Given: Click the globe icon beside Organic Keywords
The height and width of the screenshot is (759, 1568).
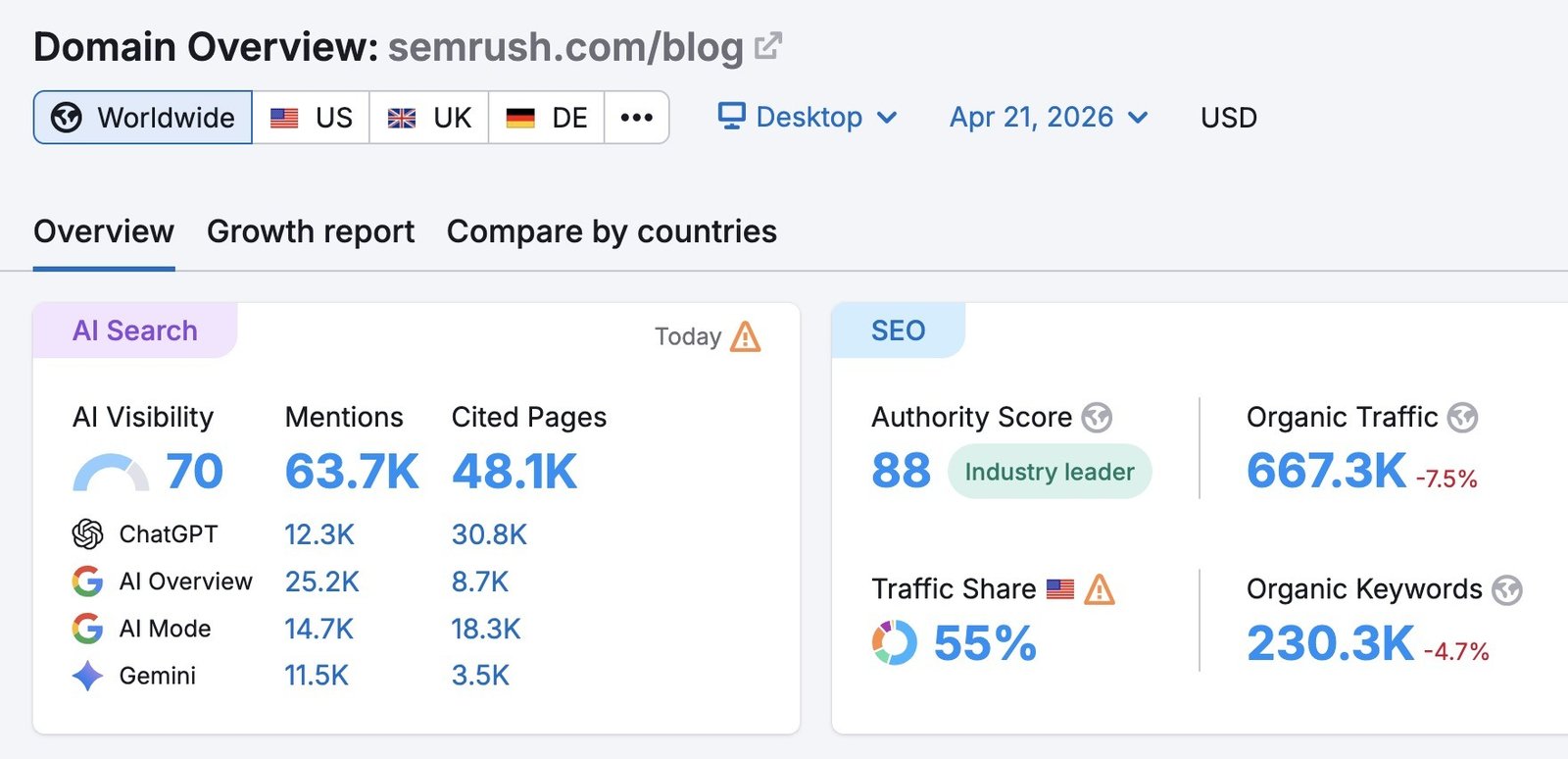Looking at the screenshot, I should [x=1507, y=590].
